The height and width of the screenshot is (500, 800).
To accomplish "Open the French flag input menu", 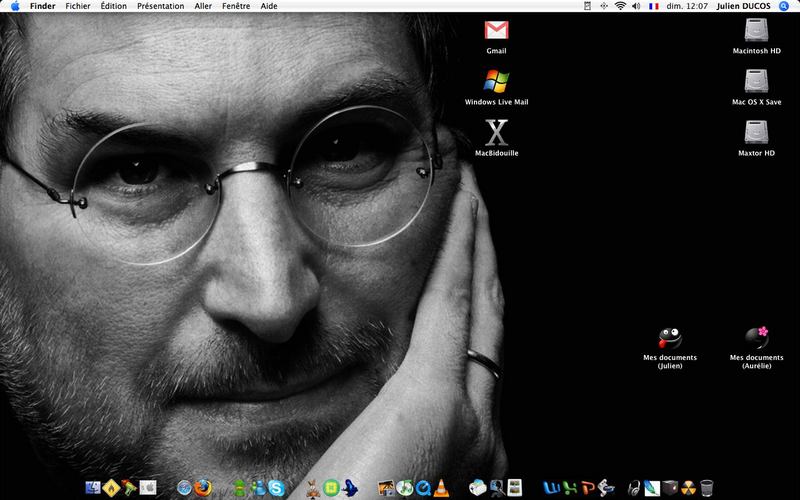I will (x=654, y=6).
